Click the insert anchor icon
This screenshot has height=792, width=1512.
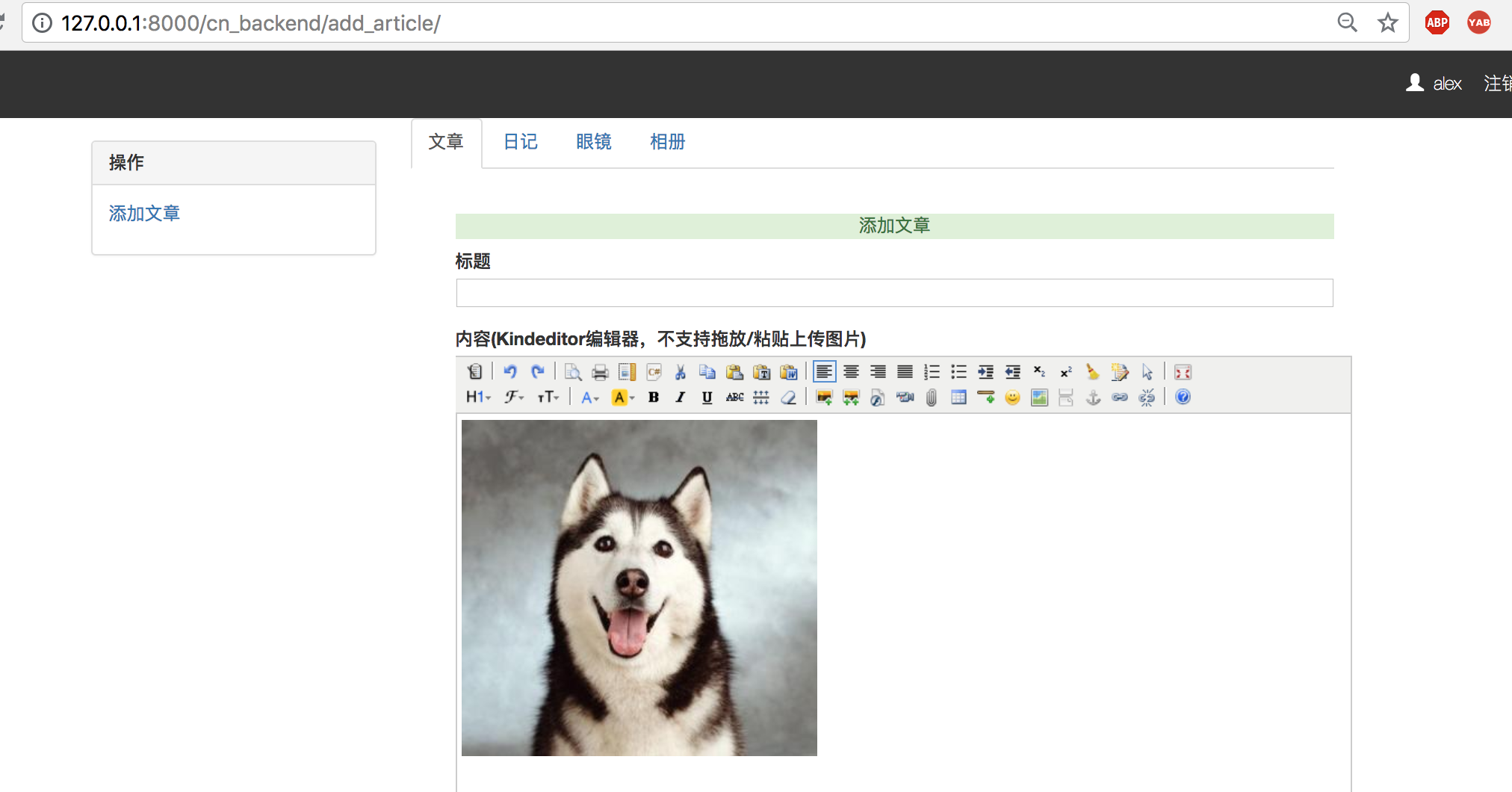pyautogui.click(x=1093, y=397)
